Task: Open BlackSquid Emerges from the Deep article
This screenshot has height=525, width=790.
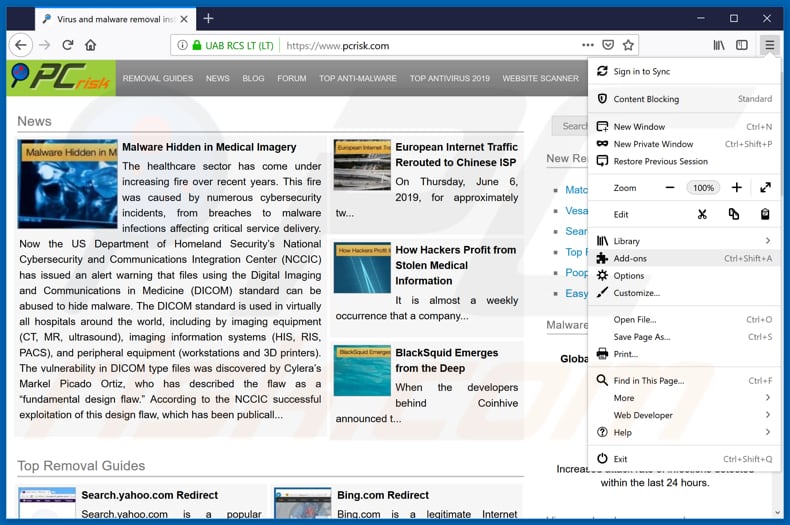Action: 446,360
